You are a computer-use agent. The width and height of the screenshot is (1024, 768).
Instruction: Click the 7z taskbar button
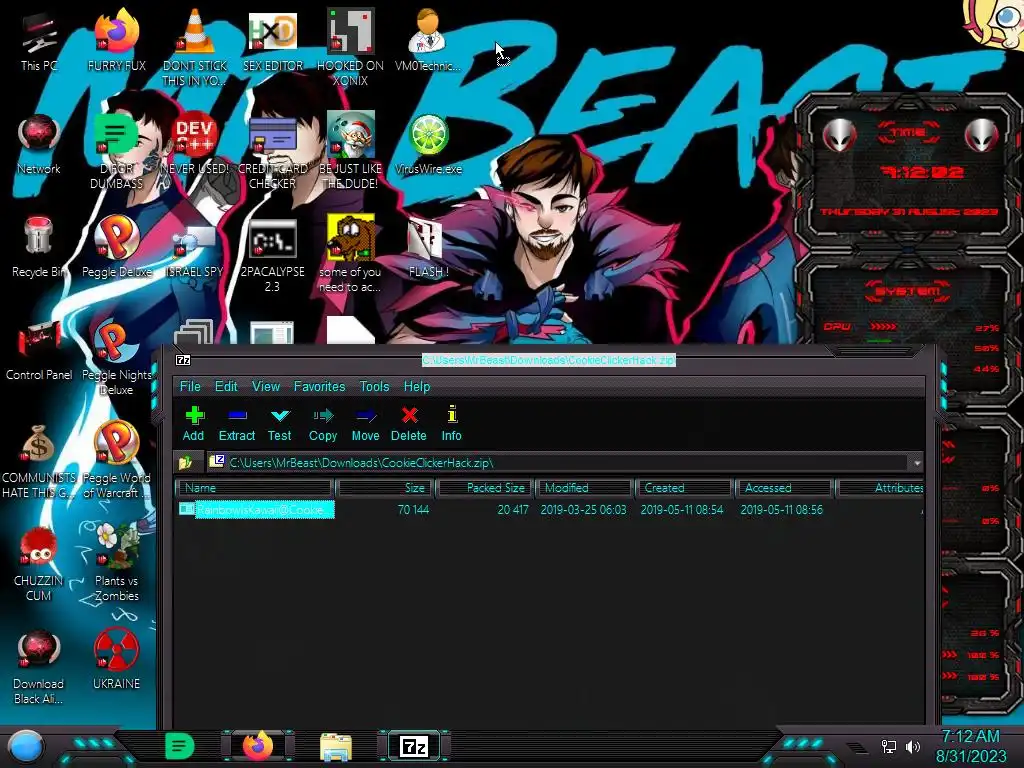click(x=414, y=746)
